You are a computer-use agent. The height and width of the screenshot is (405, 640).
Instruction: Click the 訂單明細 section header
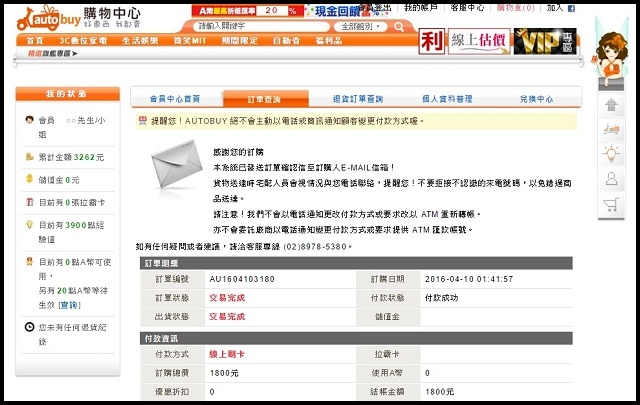pos(356,263)
